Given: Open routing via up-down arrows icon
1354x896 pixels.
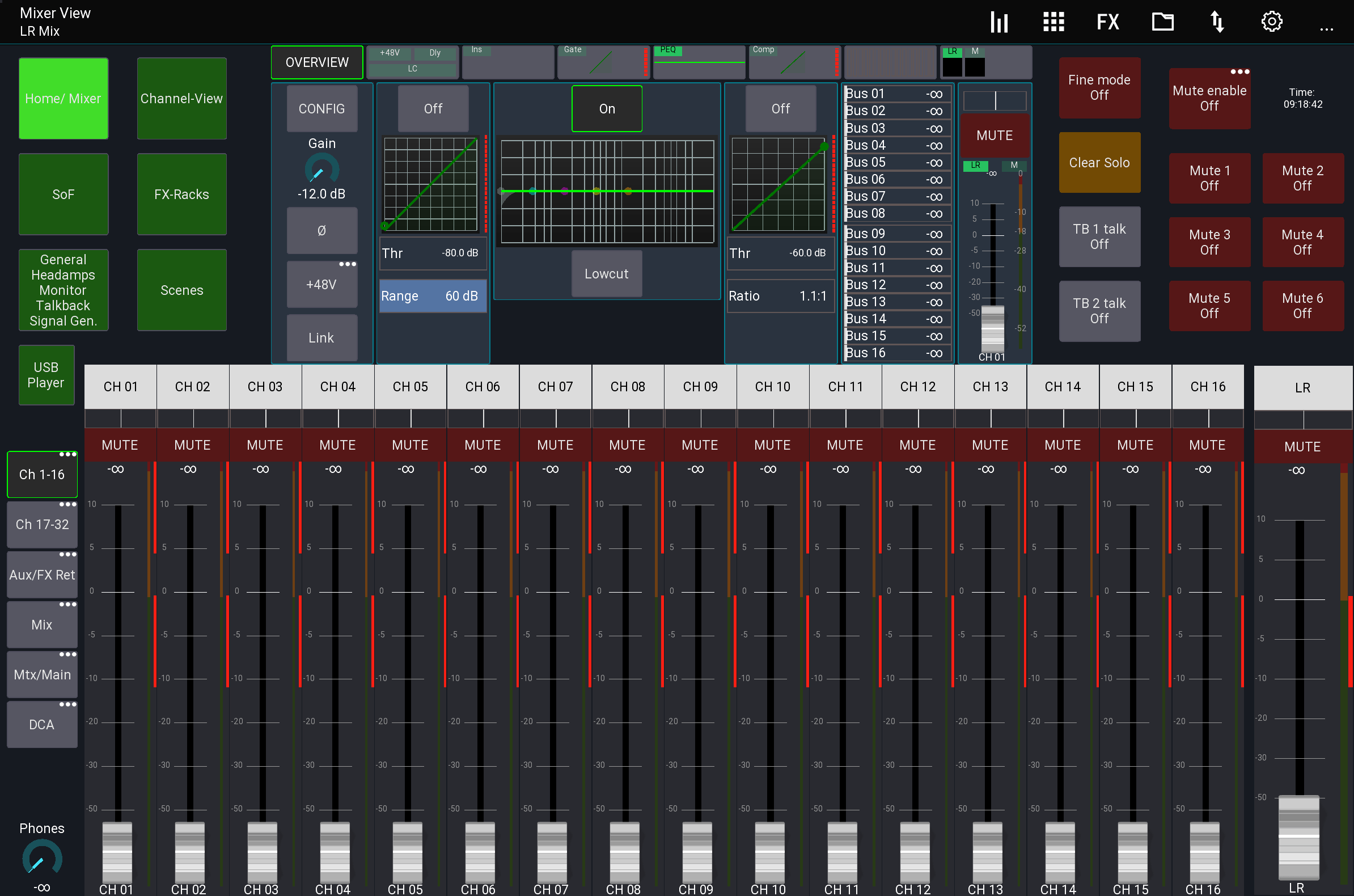Looking at the screenshot, I should point(1217,22).
